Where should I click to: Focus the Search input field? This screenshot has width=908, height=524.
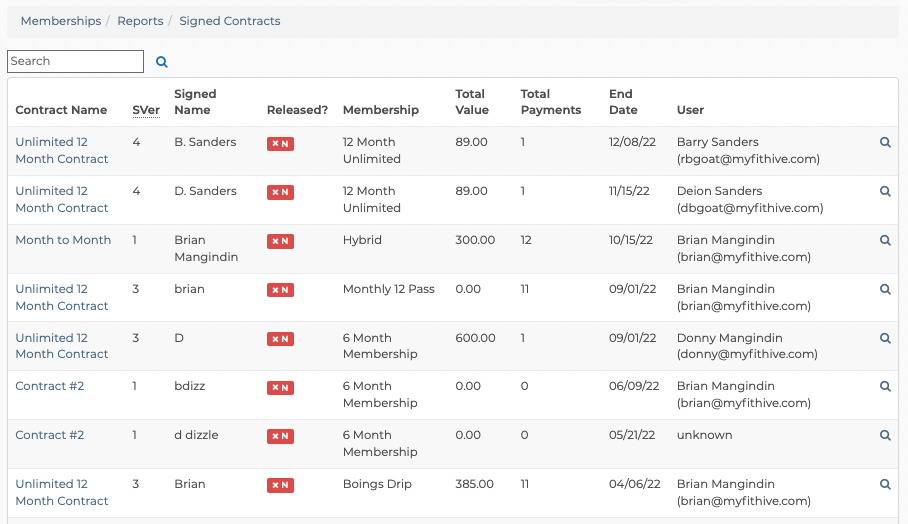[x=75, y=61]
